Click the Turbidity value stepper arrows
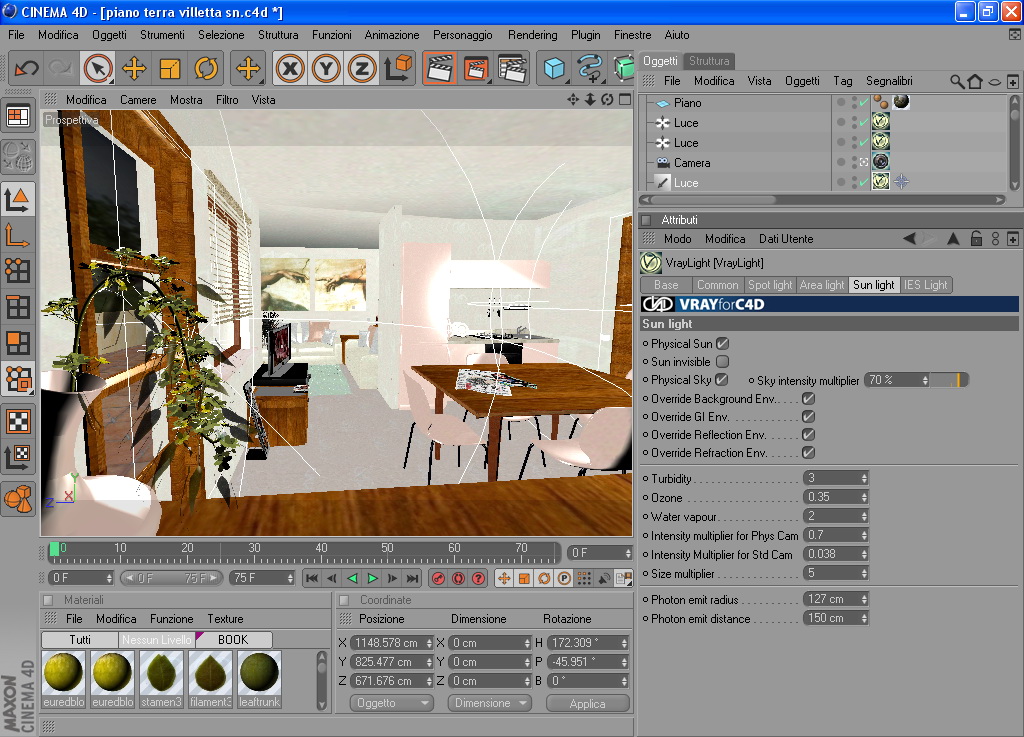The width and height of the screenshot is (1024, 737). click(864, 478)
